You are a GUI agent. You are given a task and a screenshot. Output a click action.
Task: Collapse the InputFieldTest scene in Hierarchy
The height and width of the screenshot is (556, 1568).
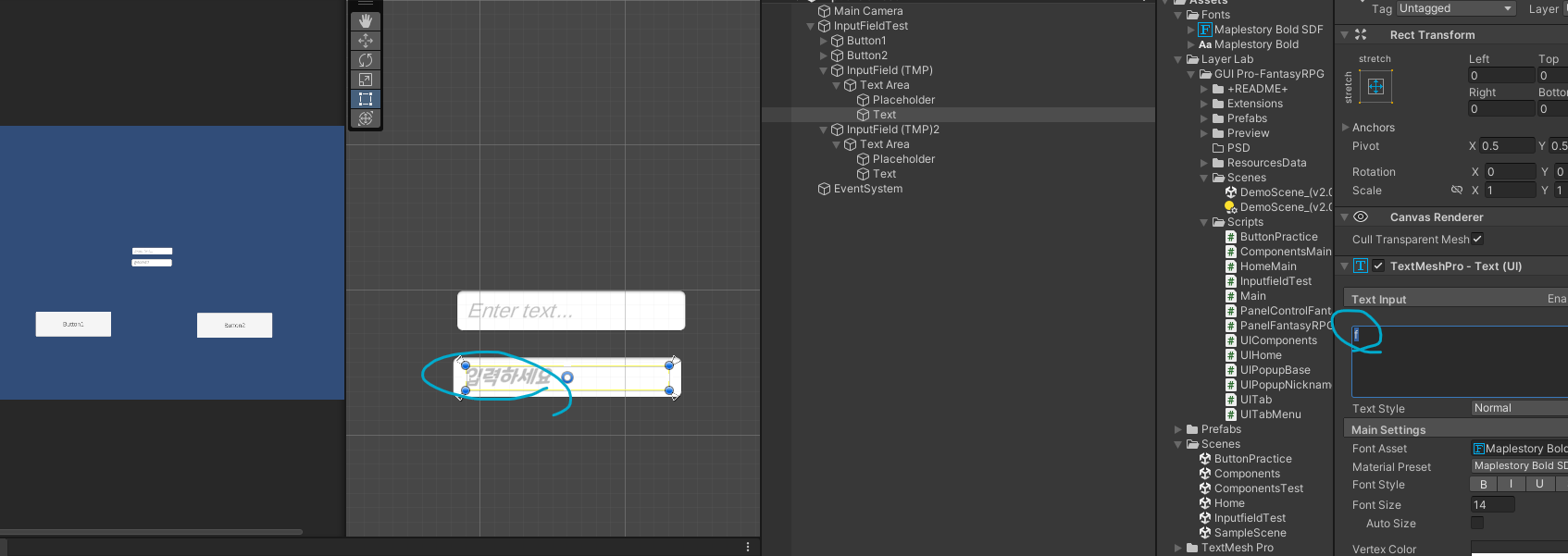(811, 26)
